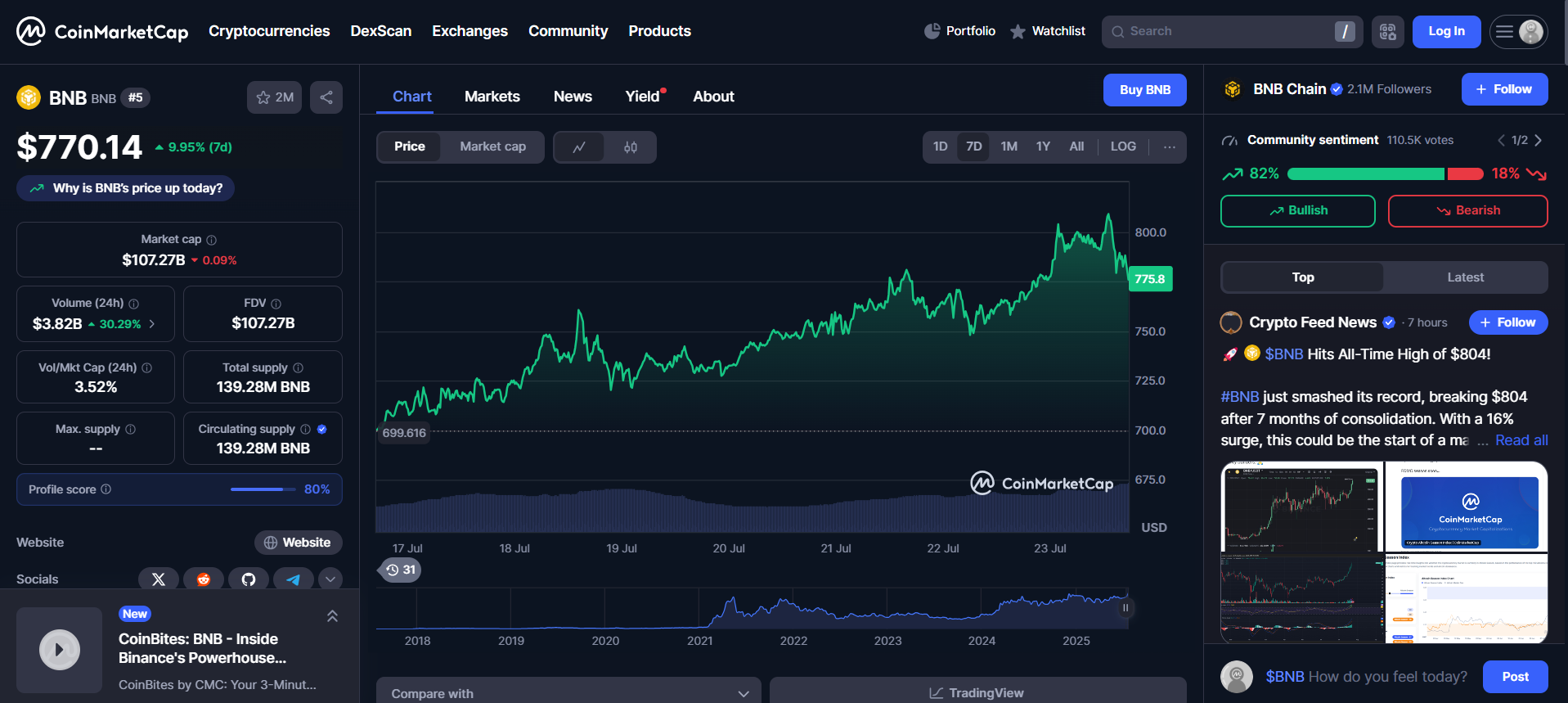The image size is (1568, 703).
Task: Set chart range to 7D
Action: click(x=974, y=146)
